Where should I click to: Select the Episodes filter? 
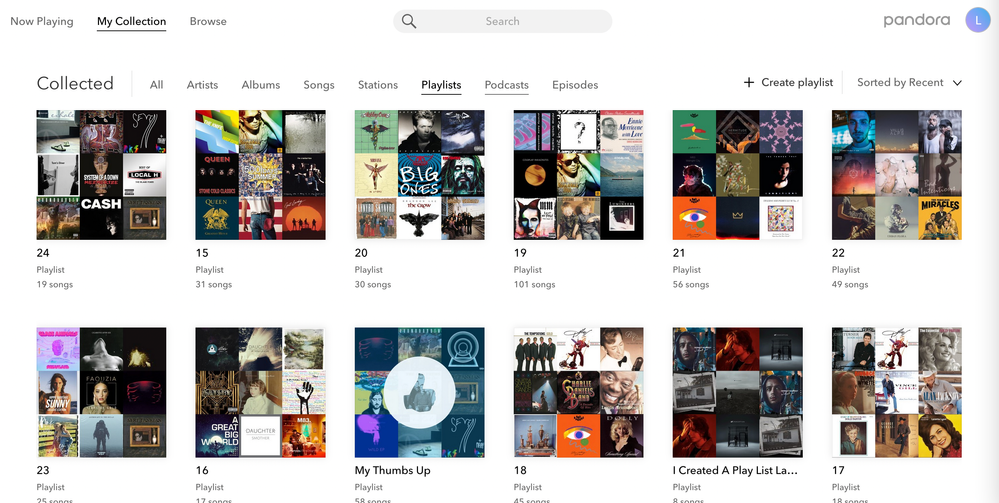[575, 85]
